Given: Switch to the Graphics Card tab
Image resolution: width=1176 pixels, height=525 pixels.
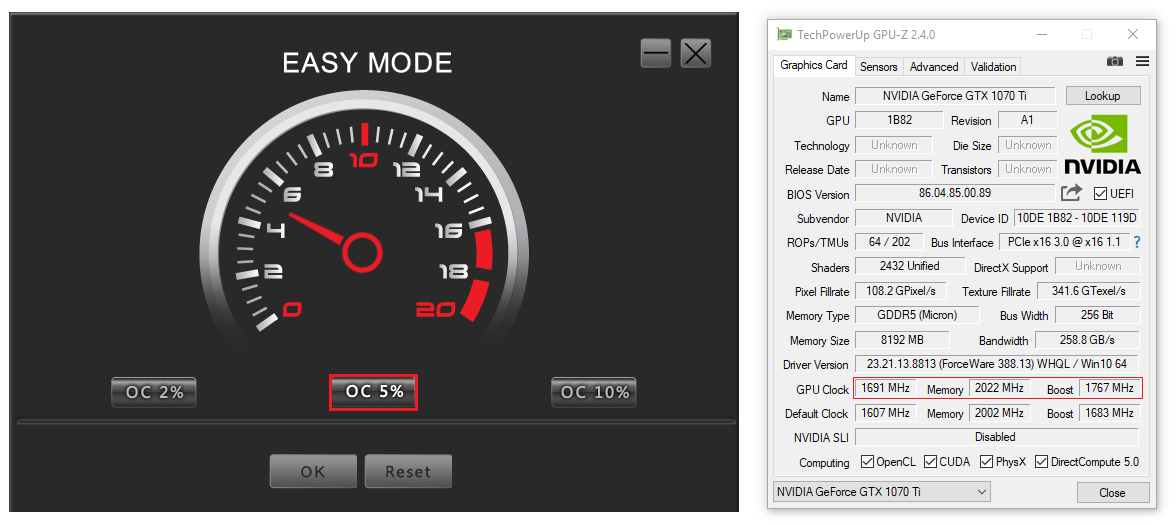Looking at the screenshot, I should coord(814,65).
